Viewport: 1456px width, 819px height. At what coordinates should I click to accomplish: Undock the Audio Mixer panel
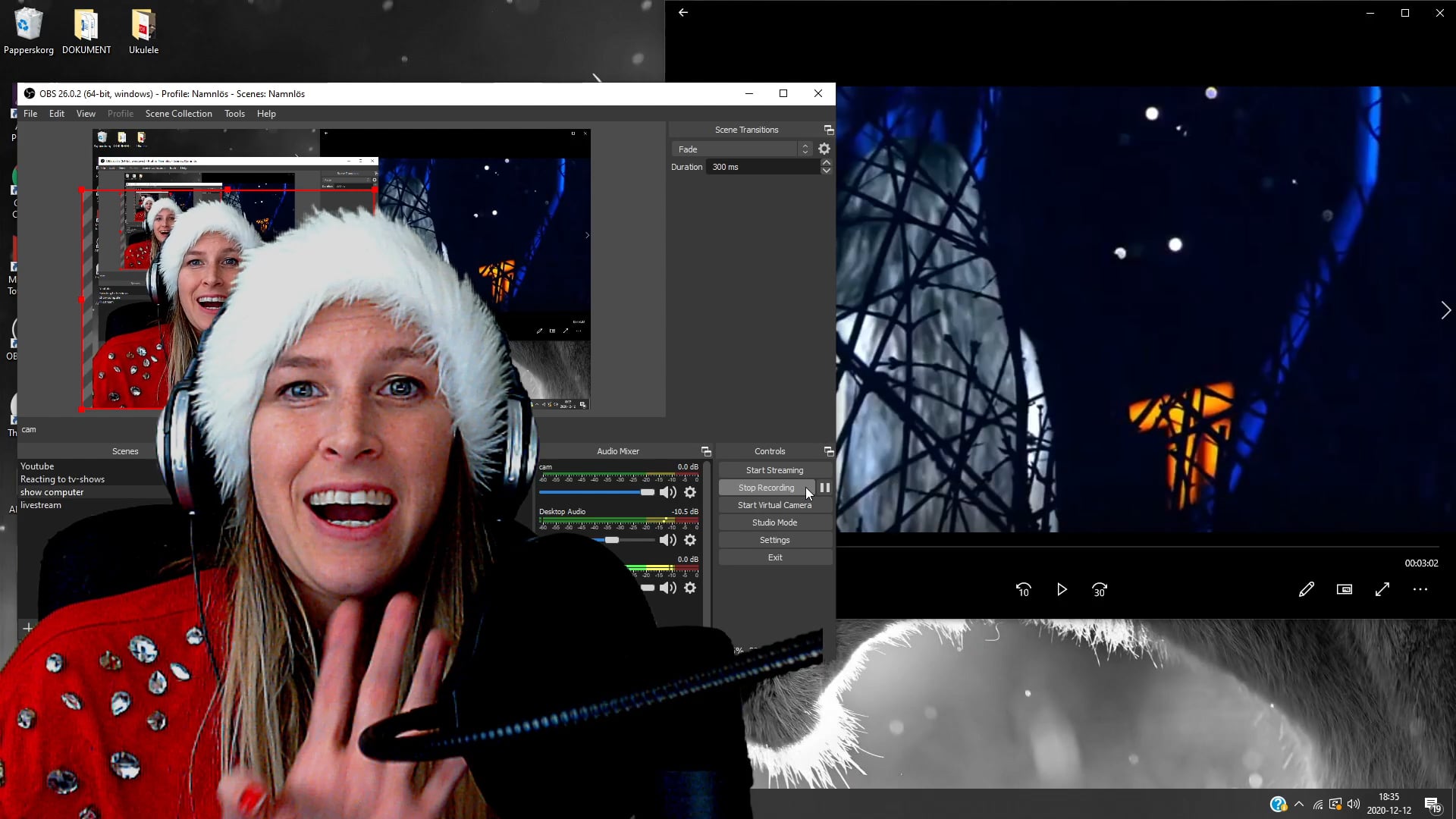(706, 451)
